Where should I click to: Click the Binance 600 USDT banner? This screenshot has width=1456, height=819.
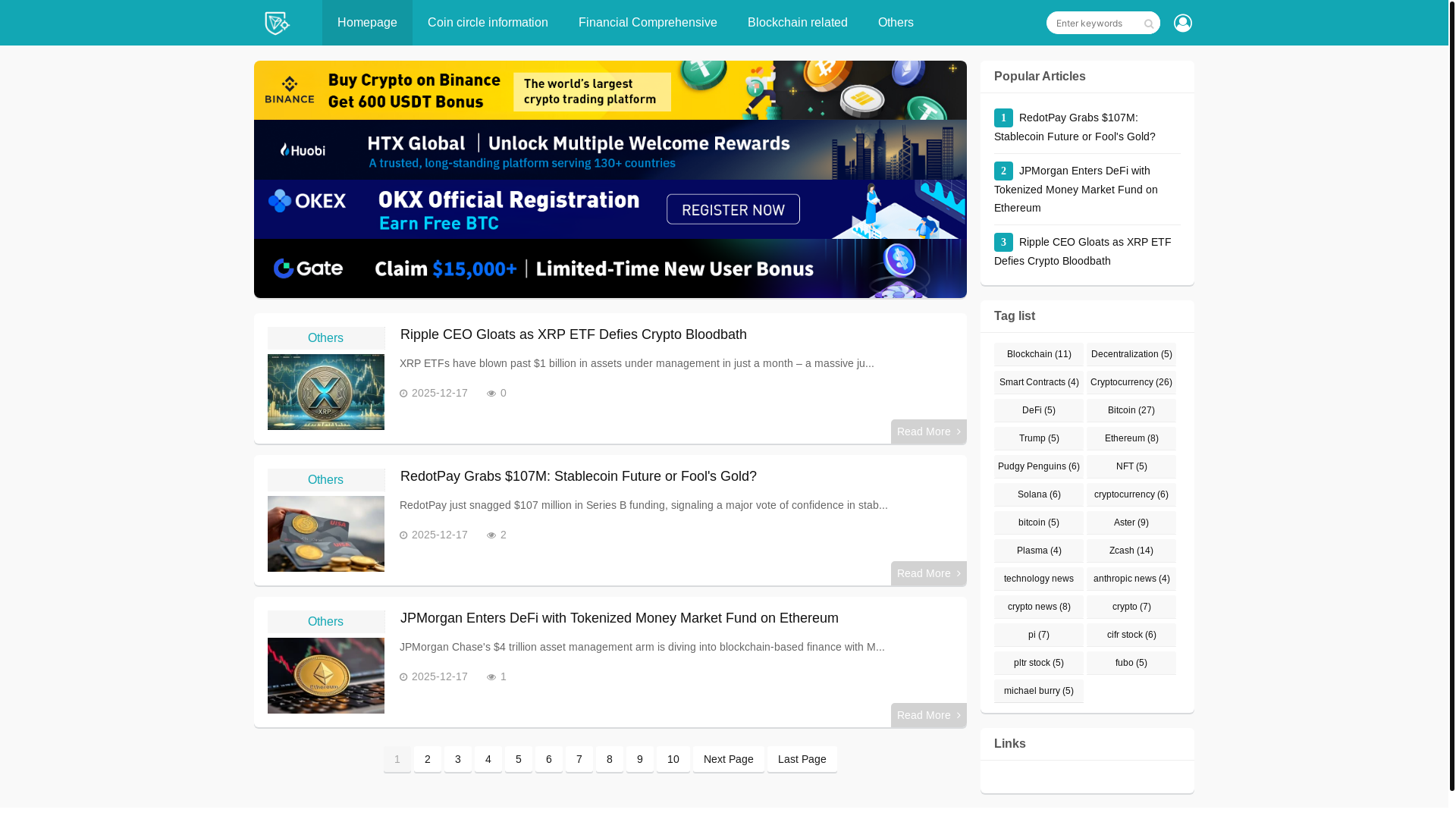coord(610,90)
